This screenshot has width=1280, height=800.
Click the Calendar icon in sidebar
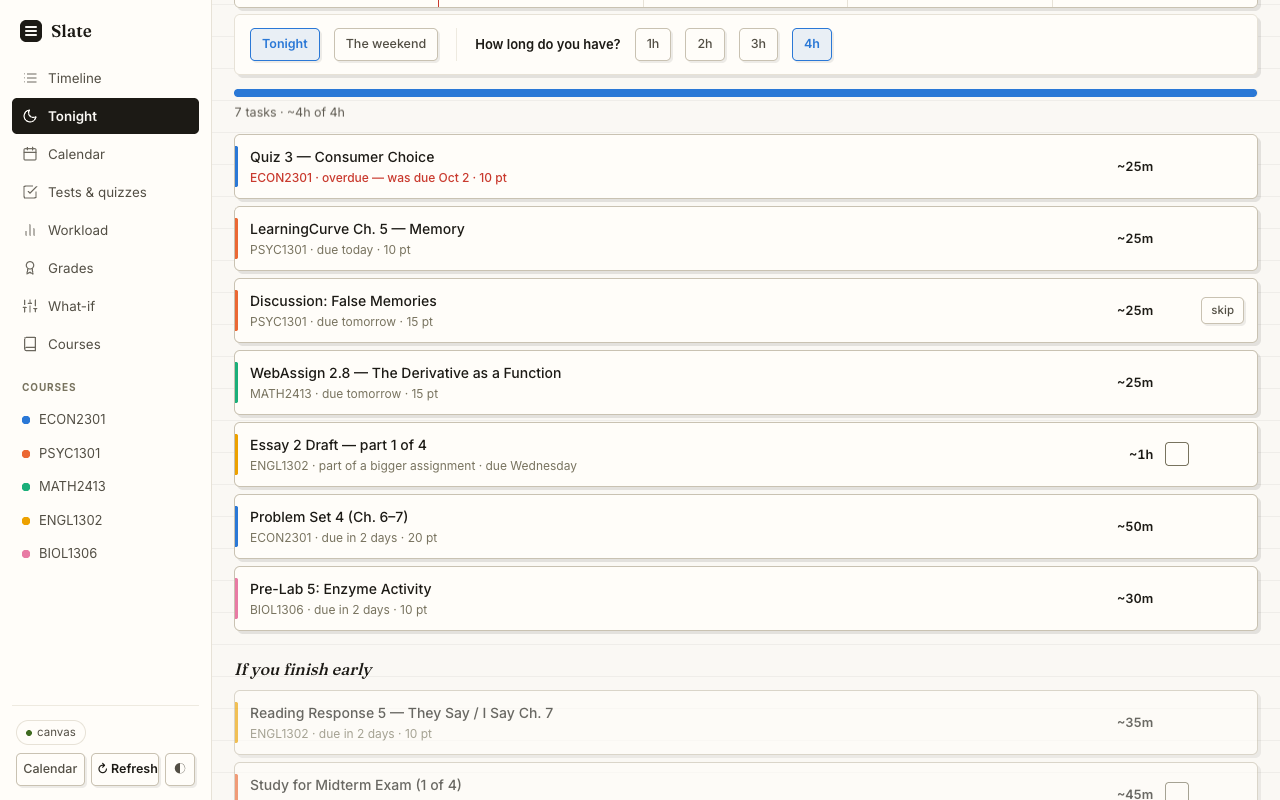coord(30,154)
